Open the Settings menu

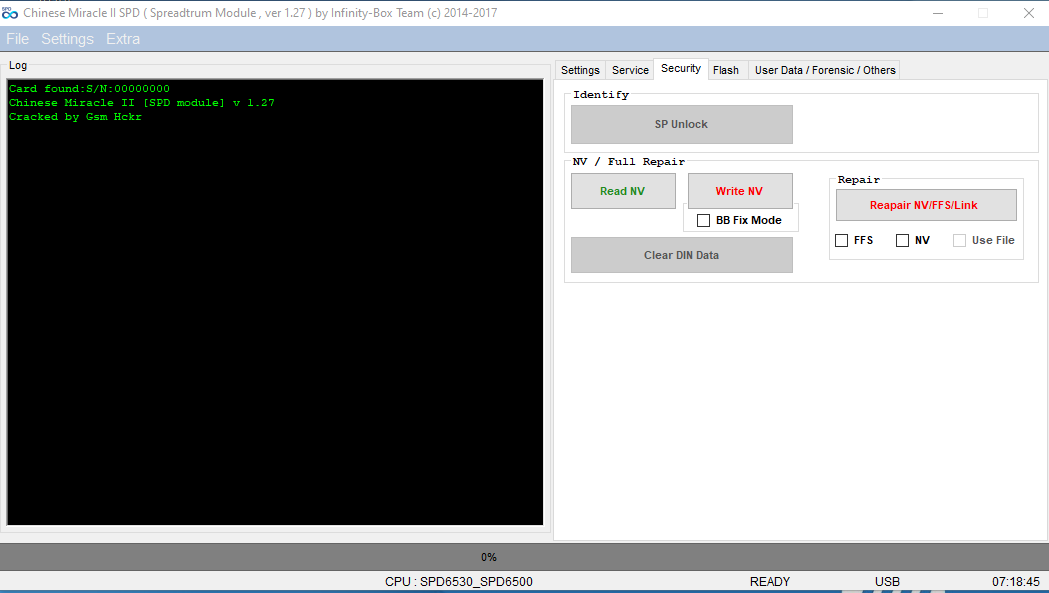(68, 39)
